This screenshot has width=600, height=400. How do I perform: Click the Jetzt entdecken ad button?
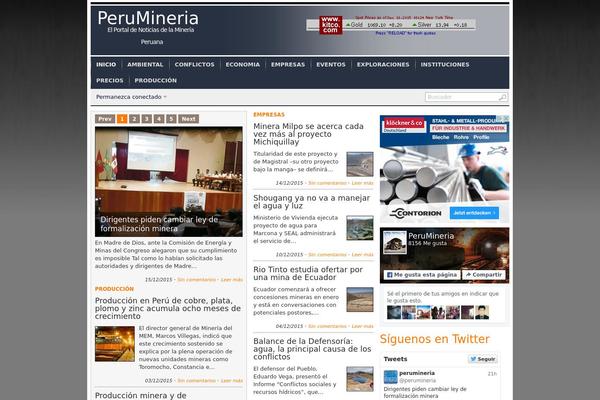coord(474,213)
